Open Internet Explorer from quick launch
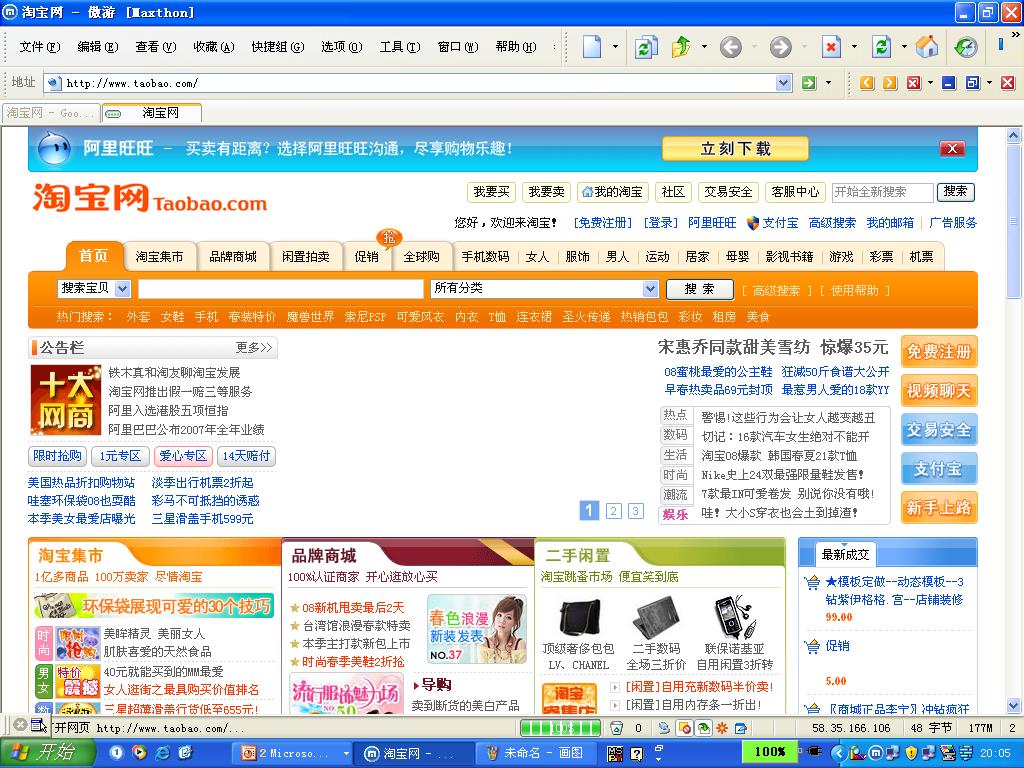 [x=162, y=753]
